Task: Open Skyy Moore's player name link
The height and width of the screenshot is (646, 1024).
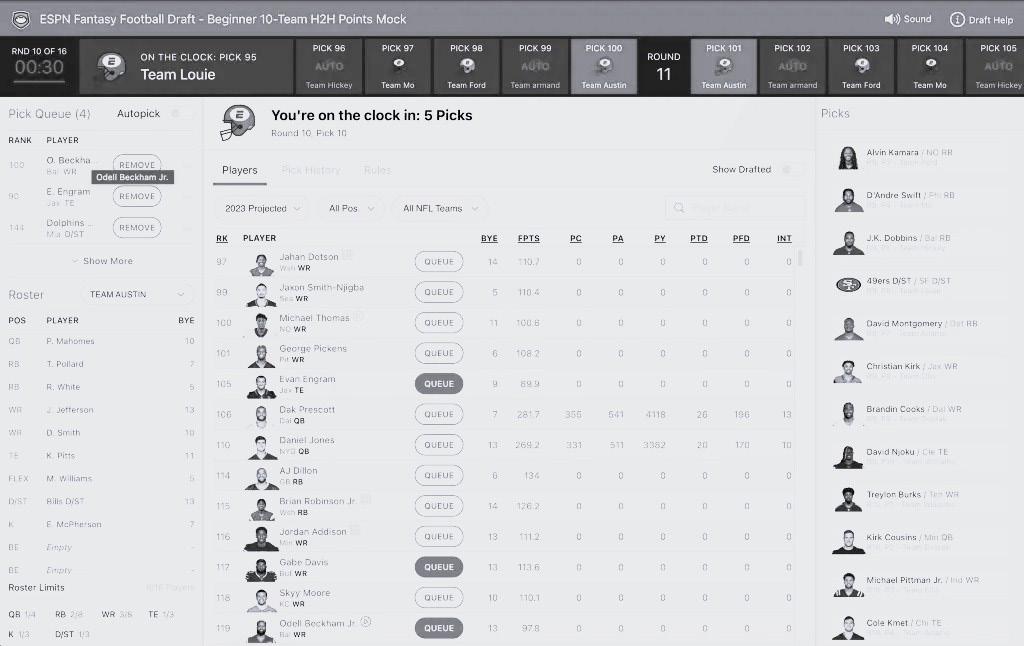Action: (x=304, y=592)
